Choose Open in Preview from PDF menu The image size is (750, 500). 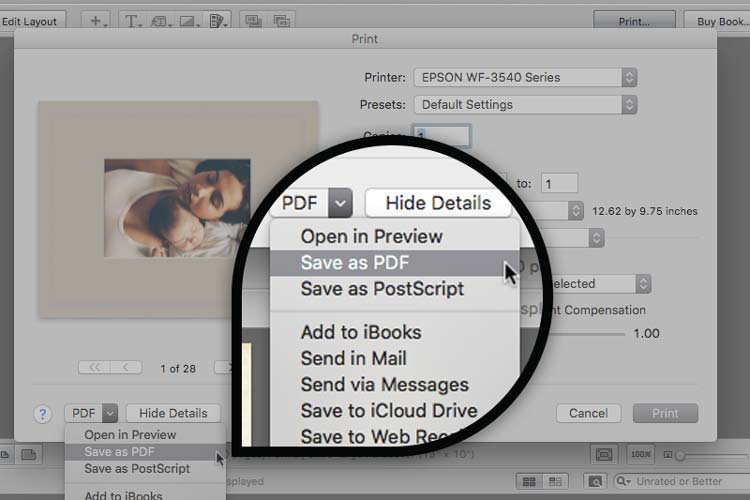click(x=130, y=435)
